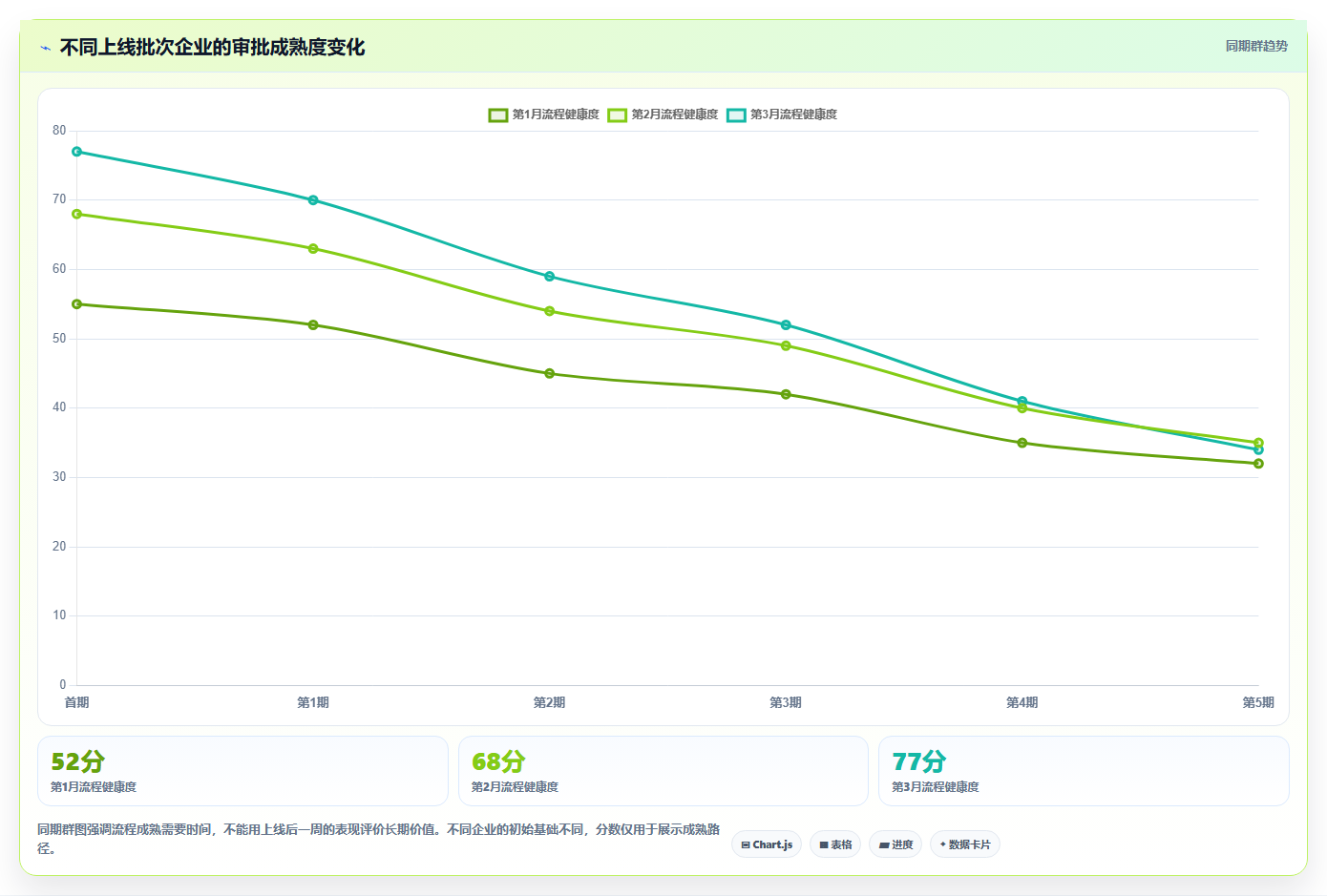Click the 第1期 x-axis label
Screen dimensions: 1327x896
(x=313, y=702)
